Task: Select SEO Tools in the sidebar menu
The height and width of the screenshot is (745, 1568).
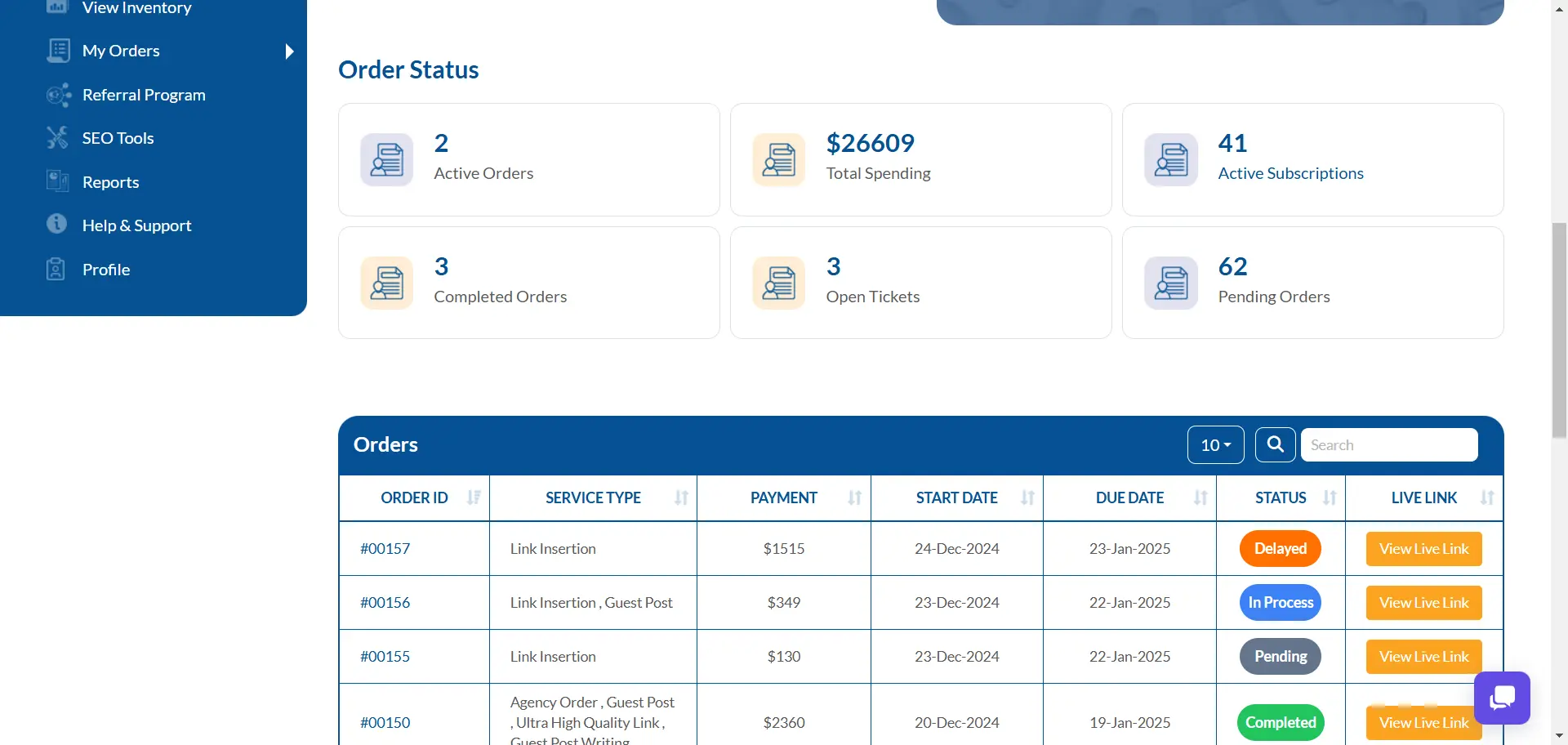Action: point(118,138)
